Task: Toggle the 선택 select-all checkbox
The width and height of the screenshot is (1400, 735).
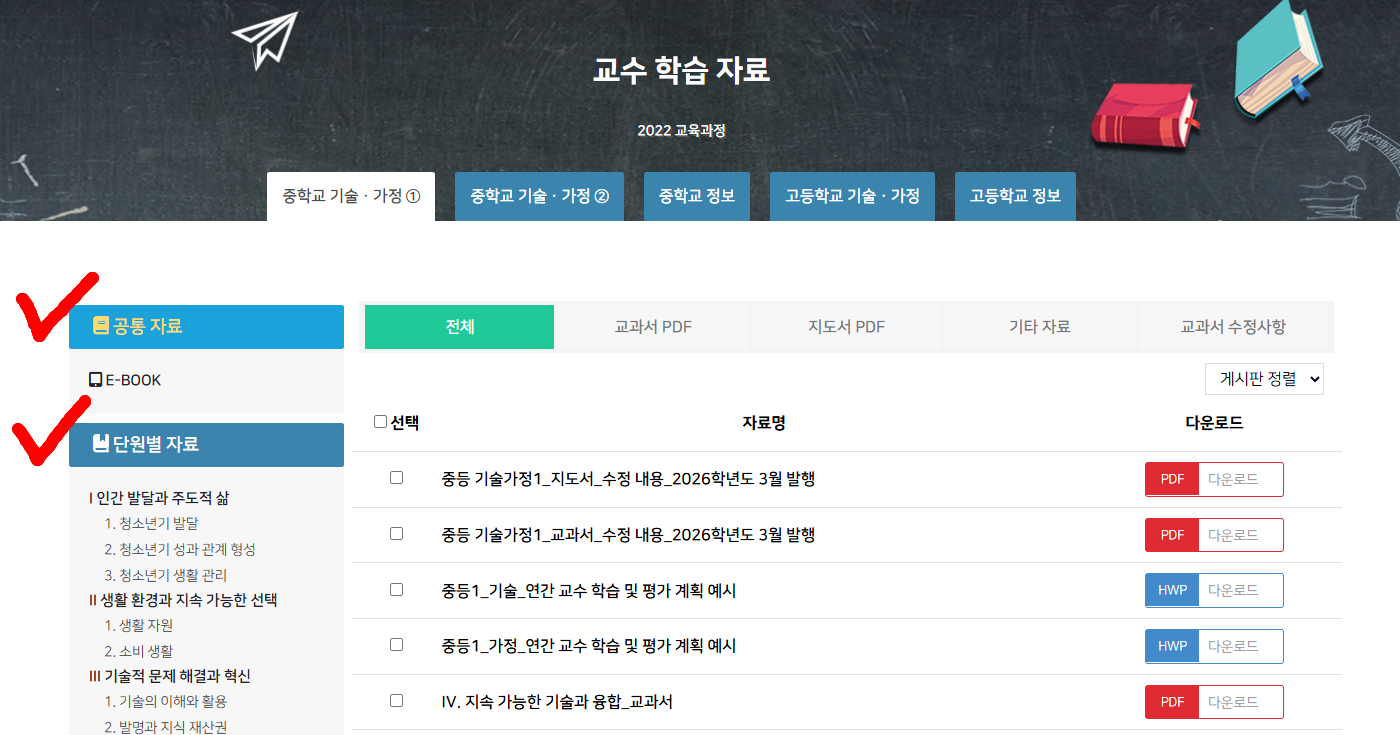Action: [380, 422]
